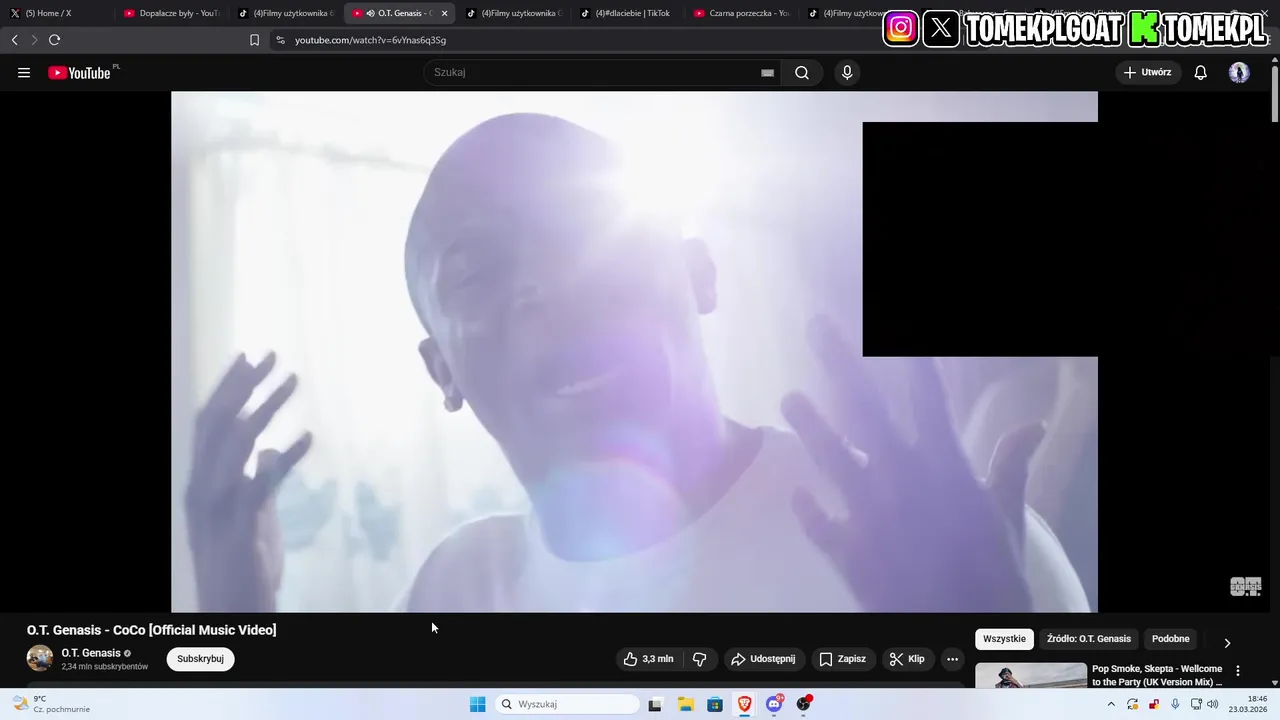Open options for the Pop Smoke video
Viewport: 1280px width, 720px height.
1238,671
